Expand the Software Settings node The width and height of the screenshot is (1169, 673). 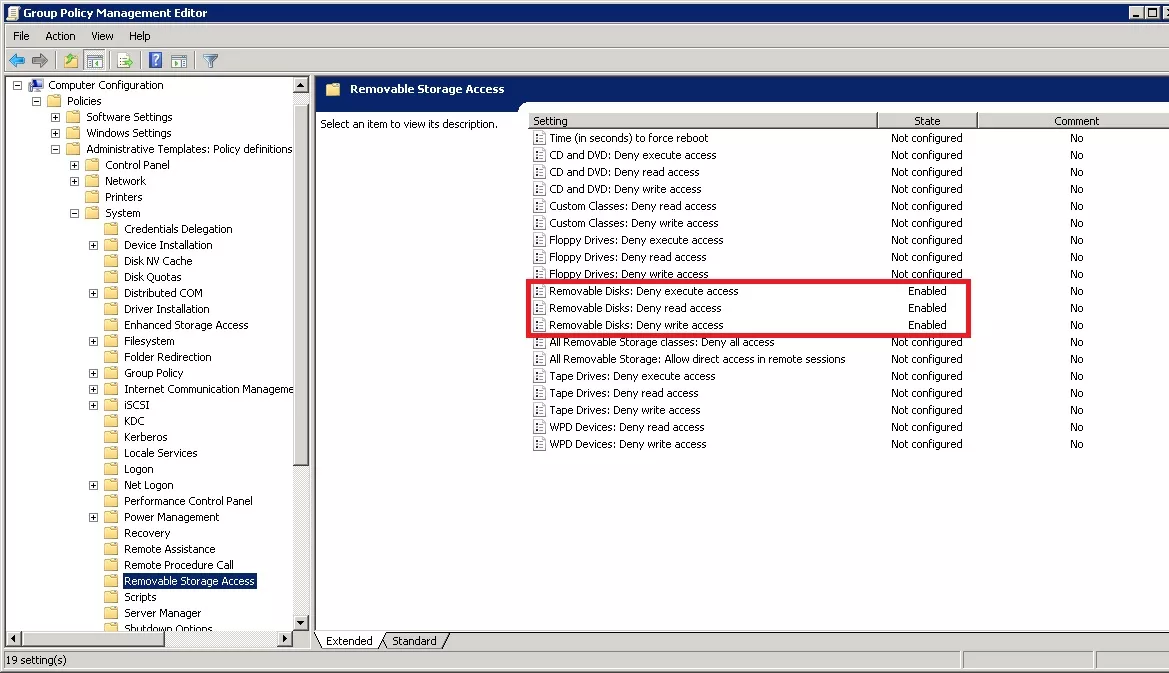tap(55, 118)
